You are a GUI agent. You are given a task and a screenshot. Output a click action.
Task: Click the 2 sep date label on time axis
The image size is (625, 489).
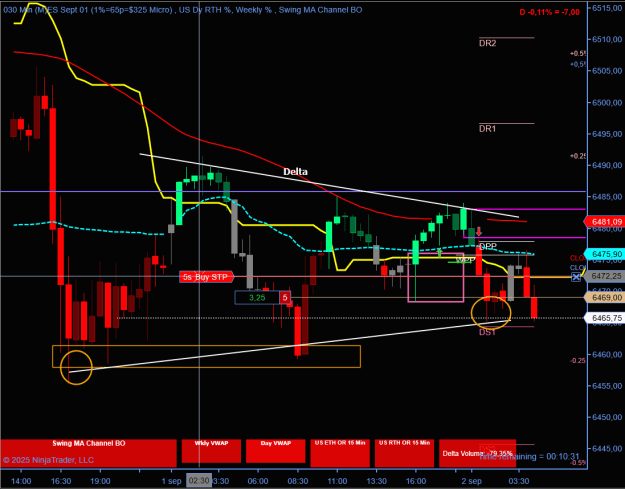[x=472, y=481]
